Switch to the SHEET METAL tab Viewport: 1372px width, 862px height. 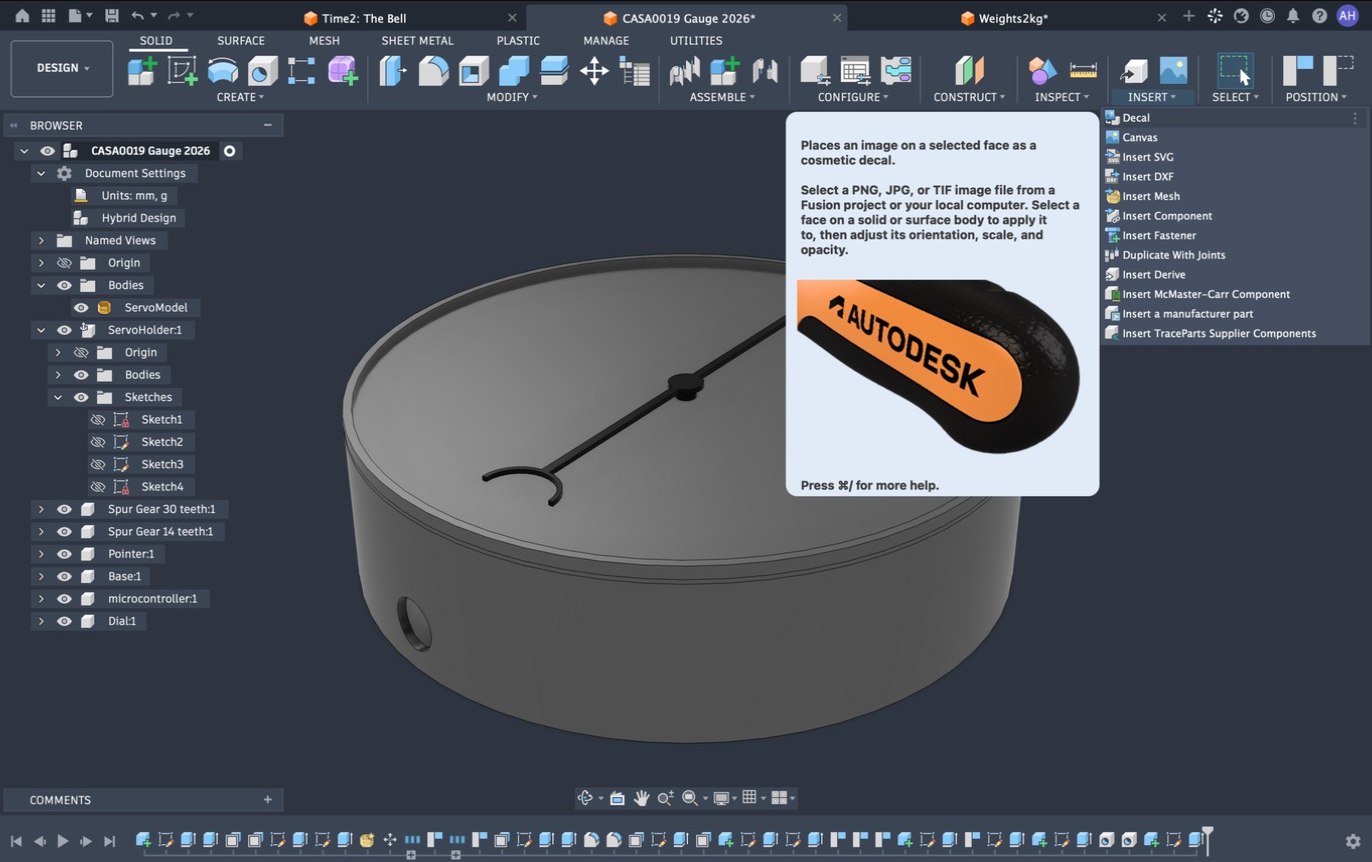click(x=417, y=41)
